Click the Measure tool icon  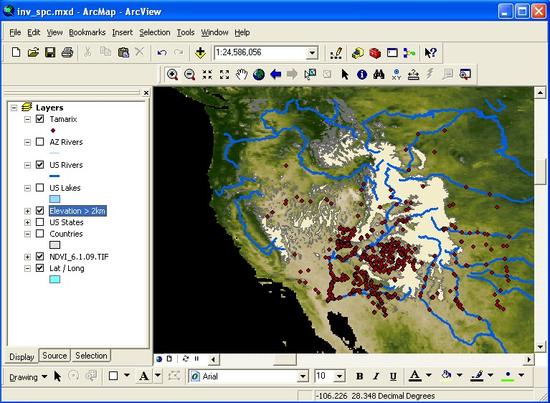413,74
